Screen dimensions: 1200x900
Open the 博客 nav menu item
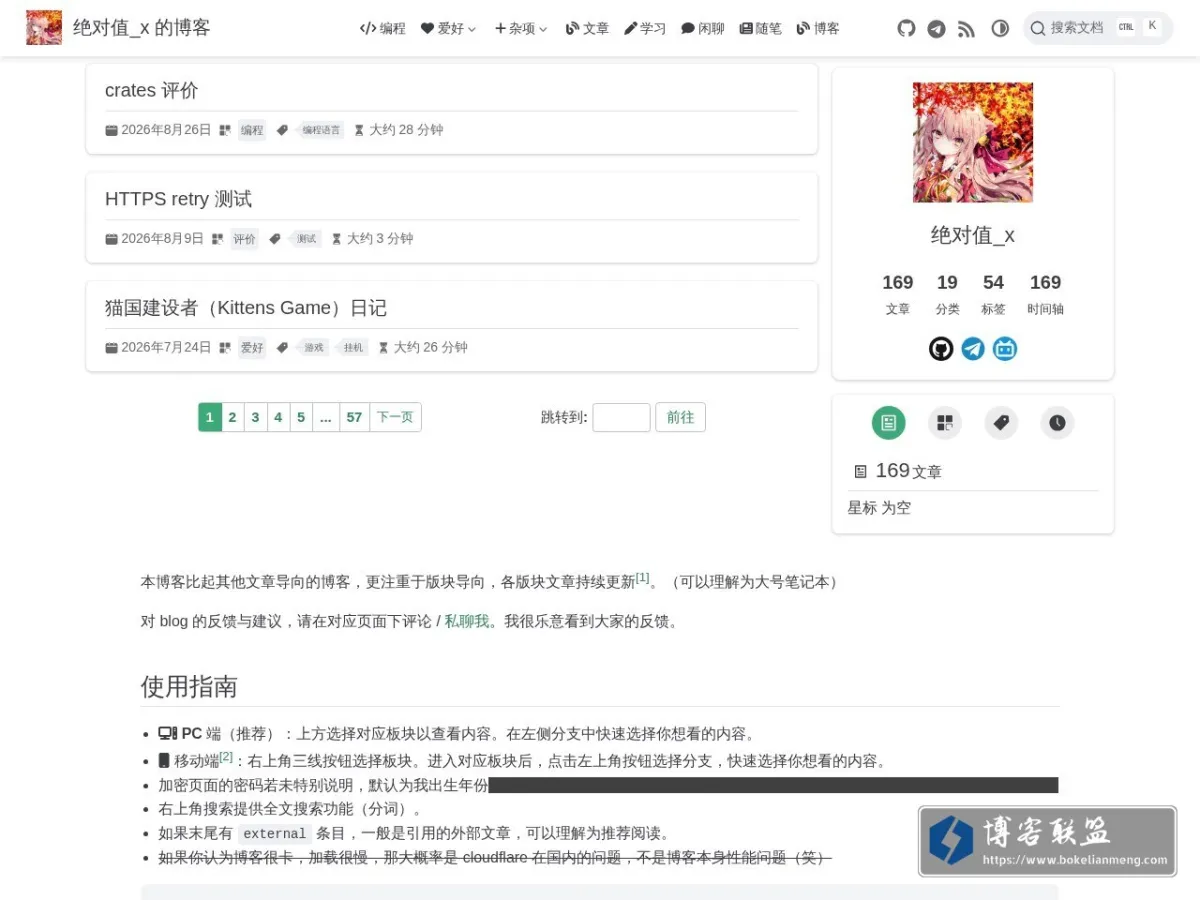tap(818, 28)
